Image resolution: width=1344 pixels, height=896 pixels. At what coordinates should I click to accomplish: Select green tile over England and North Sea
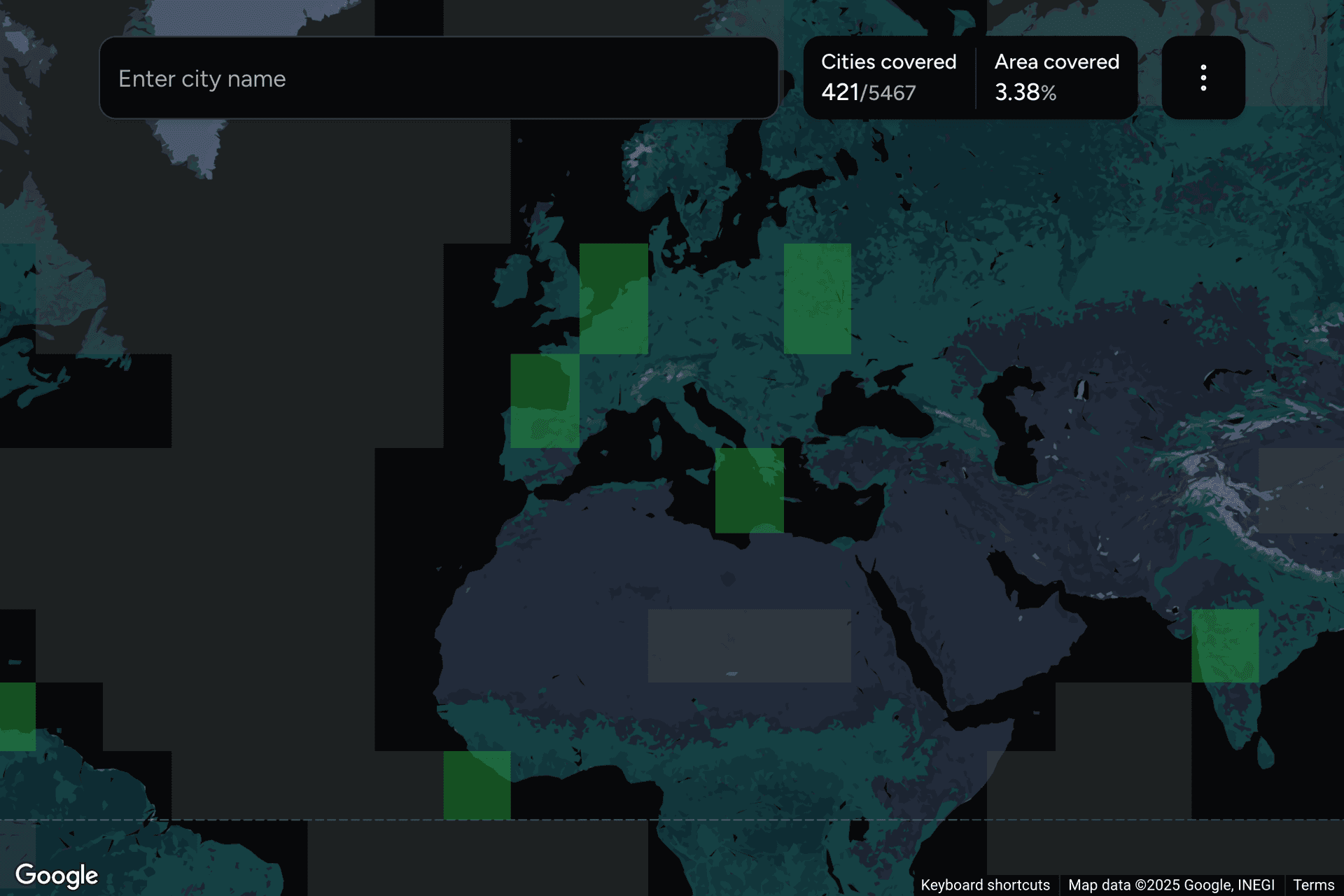(613, 298)
